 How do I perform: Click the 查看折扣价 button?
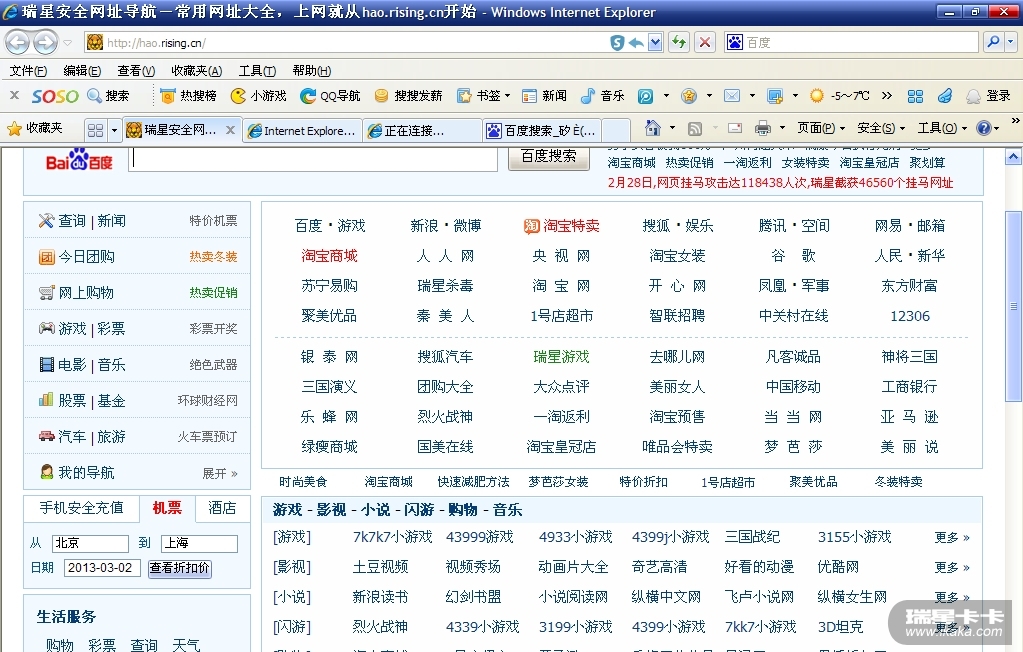(x=180, y=568)
